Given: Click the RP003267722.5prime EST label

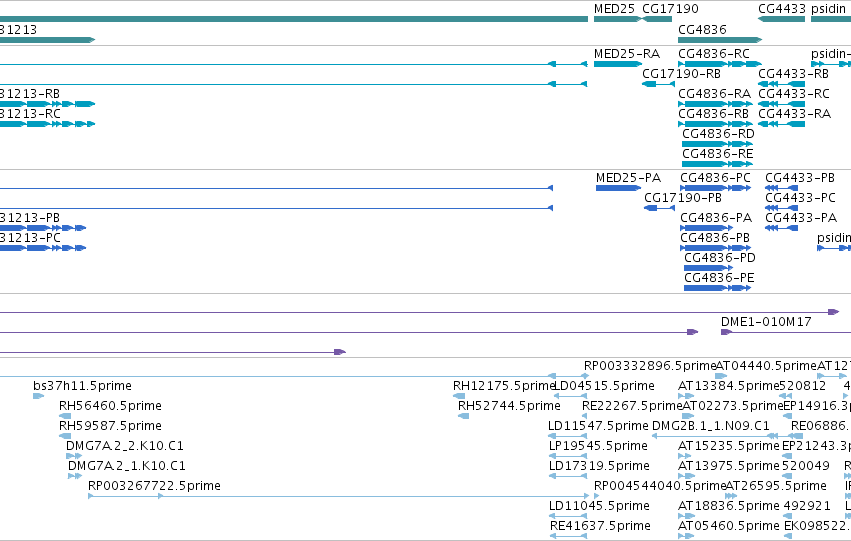Looking at the screenshot, I should pyautogui.click(x=154, y=486).
